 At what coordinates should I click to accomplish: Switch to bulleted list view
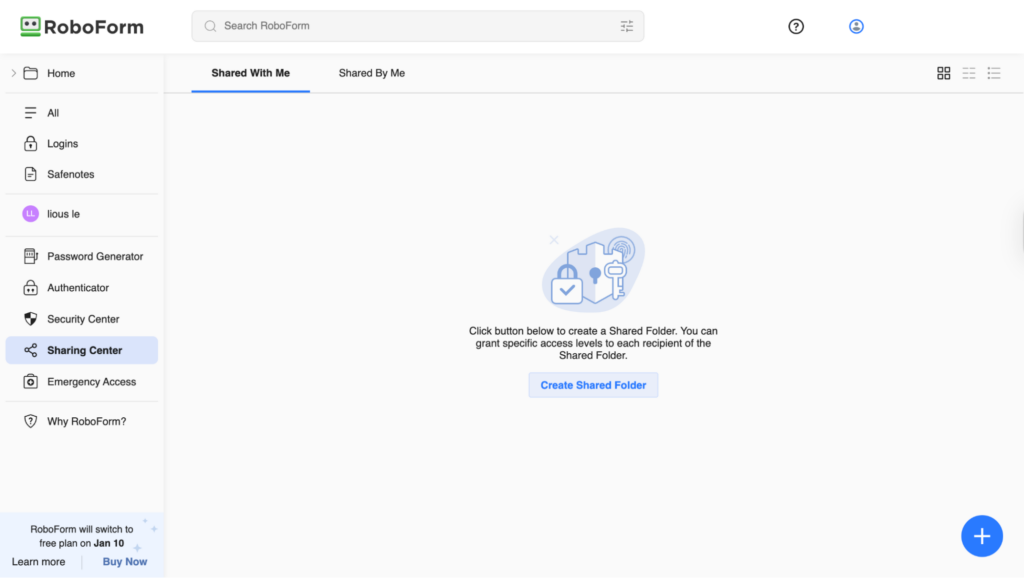coord(994,73)
